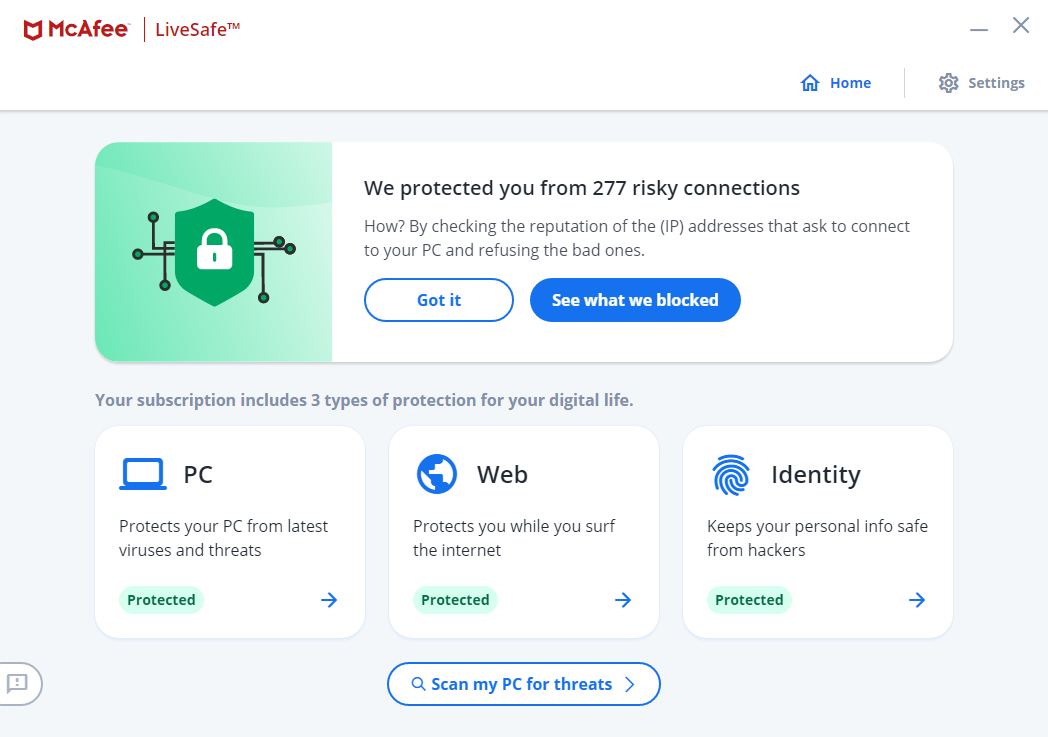1048x737 pixels.
Task: Switch to the Home tab
Action: [850, 83]
